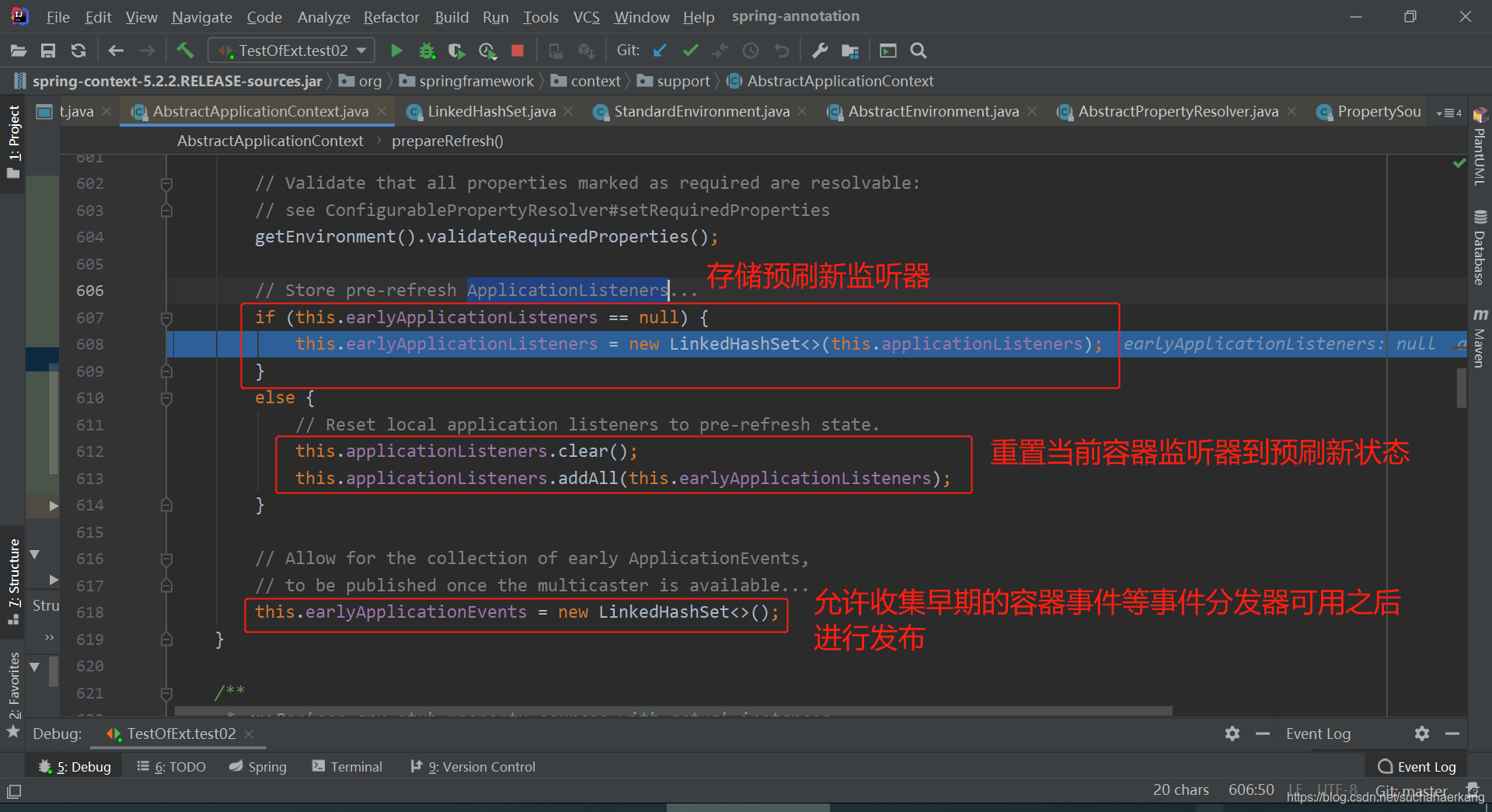1492x812 pixels.
Task: Open the Refactor menu
Action: pyautogui.click(x=391, y=17)
